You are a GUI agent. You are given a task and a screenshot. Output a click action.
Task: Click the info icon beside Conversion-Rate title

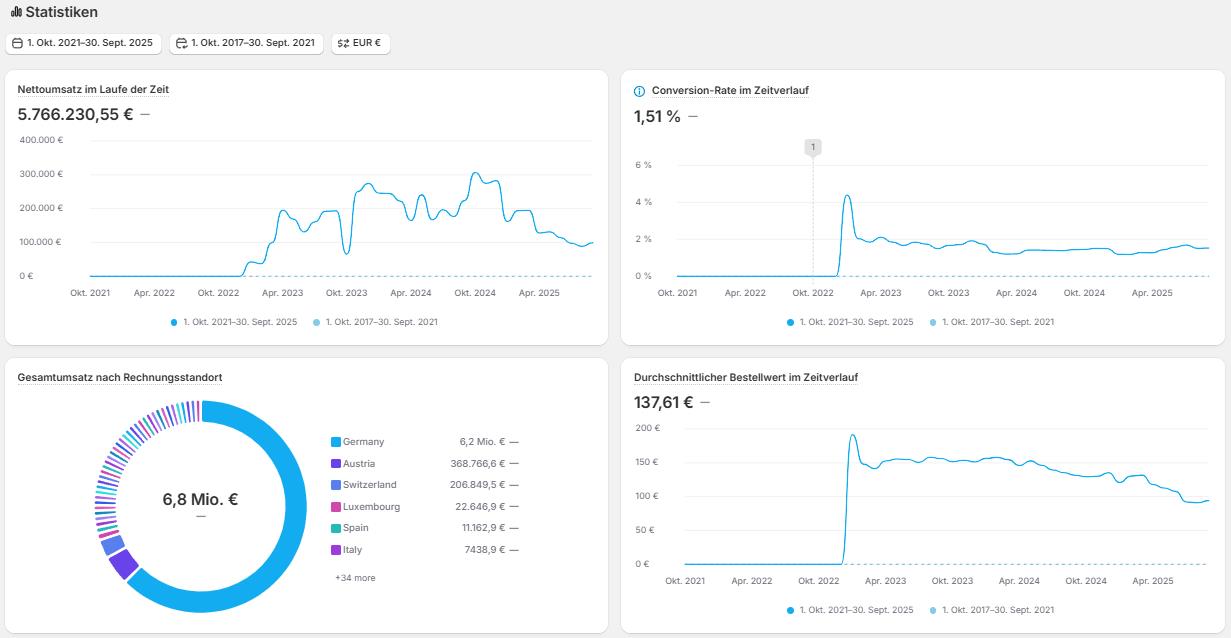click(640, 91)
